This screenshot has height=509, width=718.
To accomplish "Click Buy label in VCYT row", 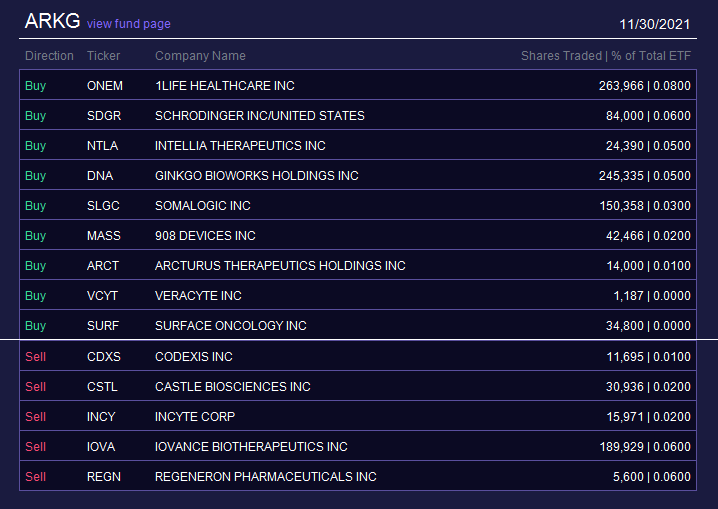I will (x=36, y=296).
